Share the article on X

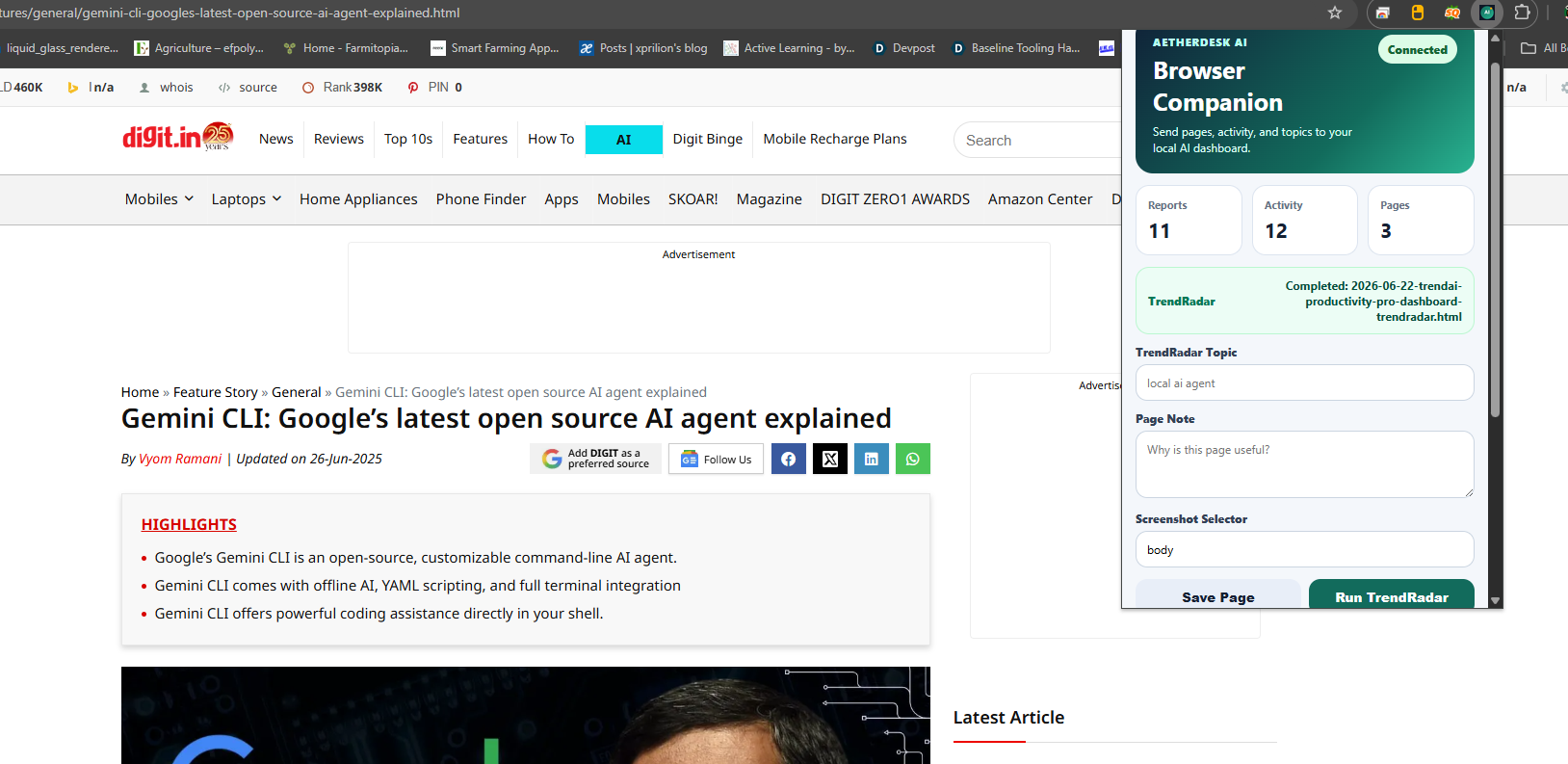[830, 459]
